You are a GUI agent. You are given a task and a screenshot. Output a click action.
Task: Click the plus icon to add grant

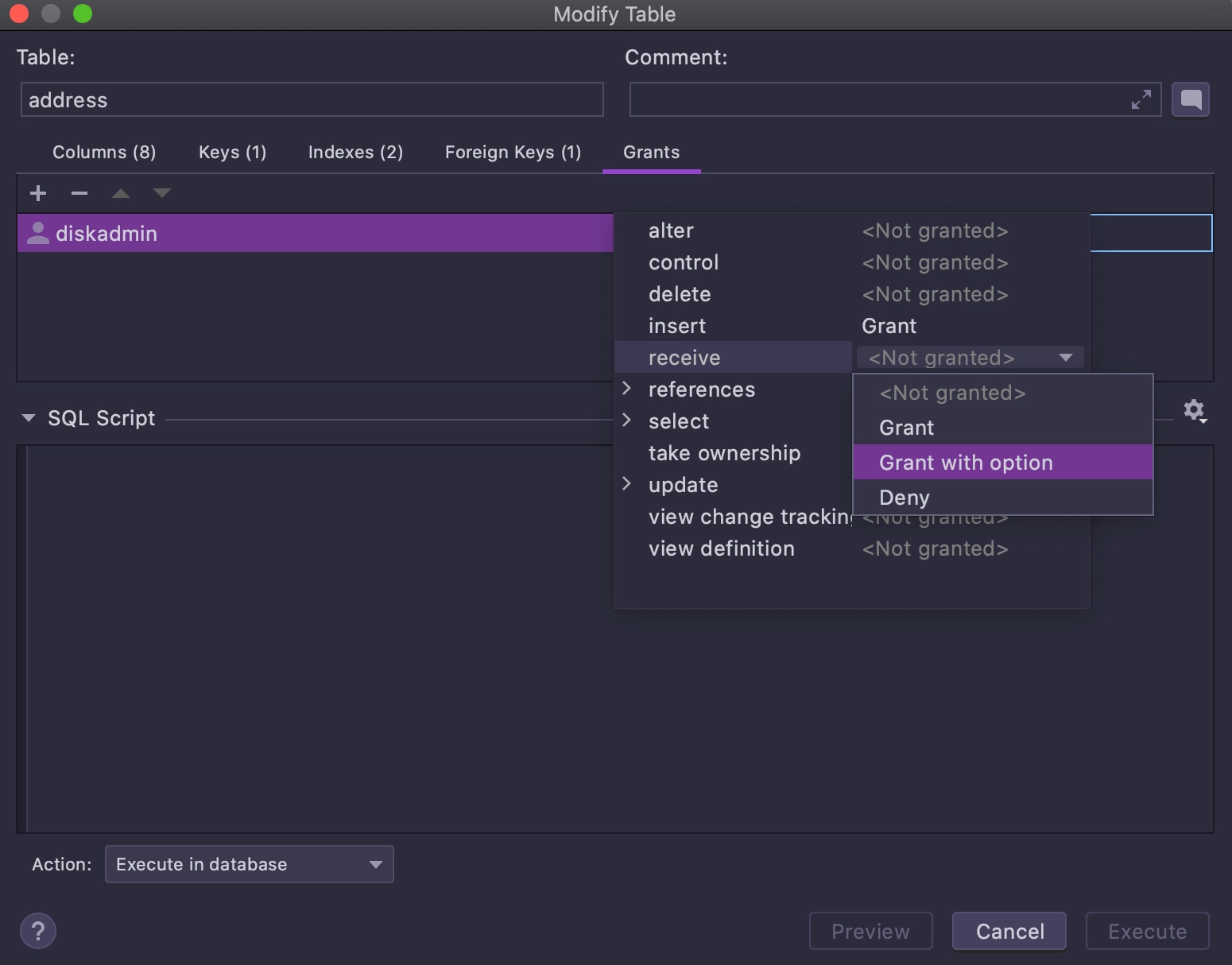(38, 193)
